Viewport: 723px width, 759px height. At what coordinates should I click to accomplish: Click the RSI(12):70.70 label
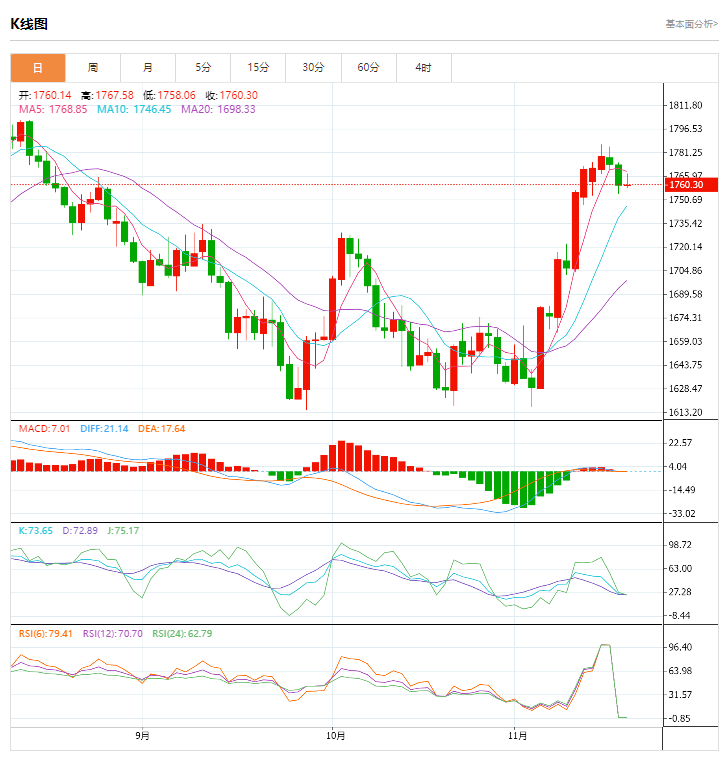113,634
